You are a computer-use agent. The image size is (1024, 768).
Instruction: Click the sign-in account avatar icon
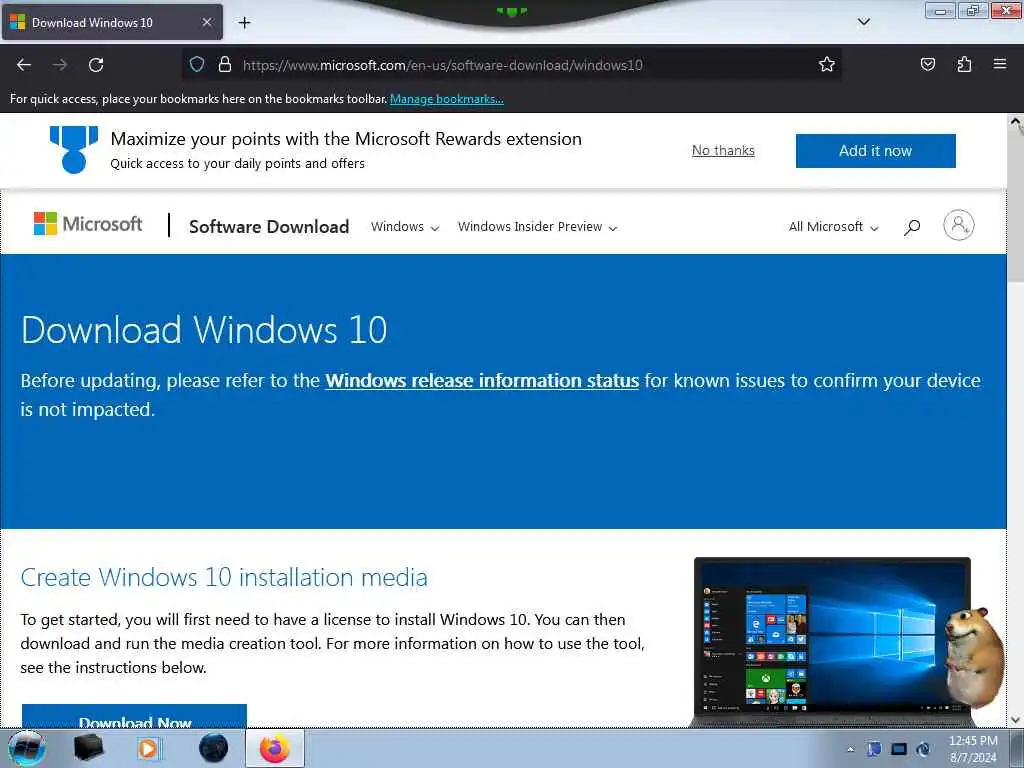point(958,225)
